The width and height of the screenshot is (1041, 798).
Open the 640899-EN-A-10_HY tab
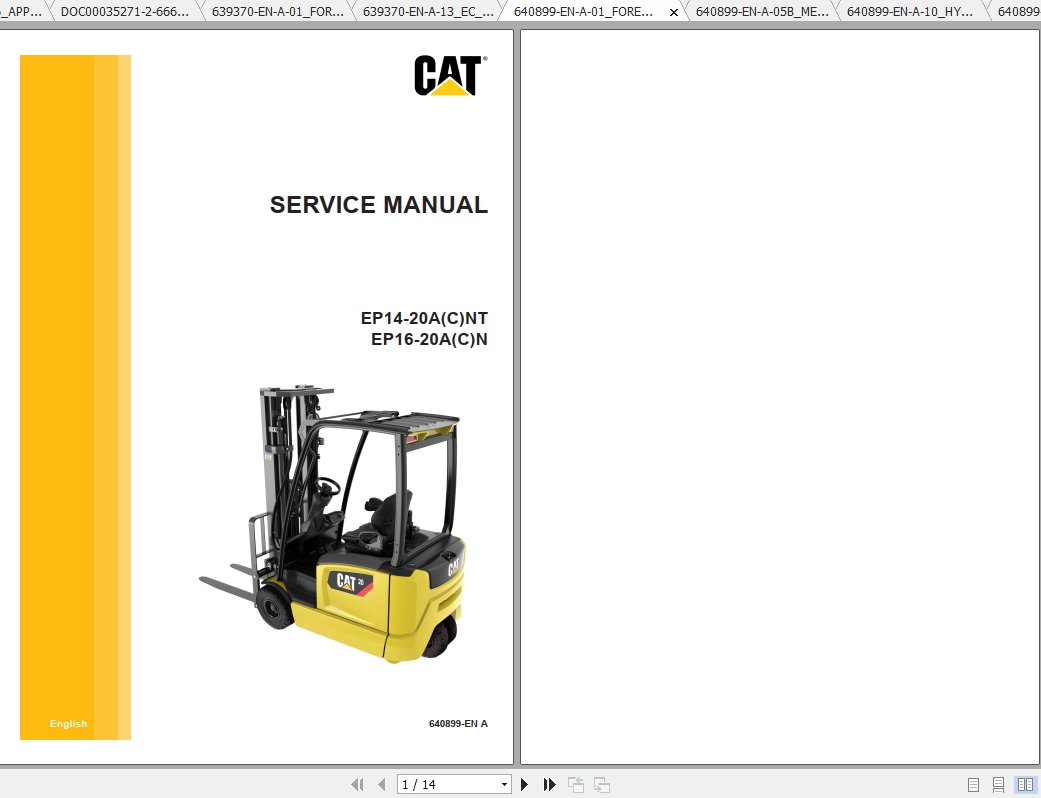pyautogui.click(x=908, y=11)
